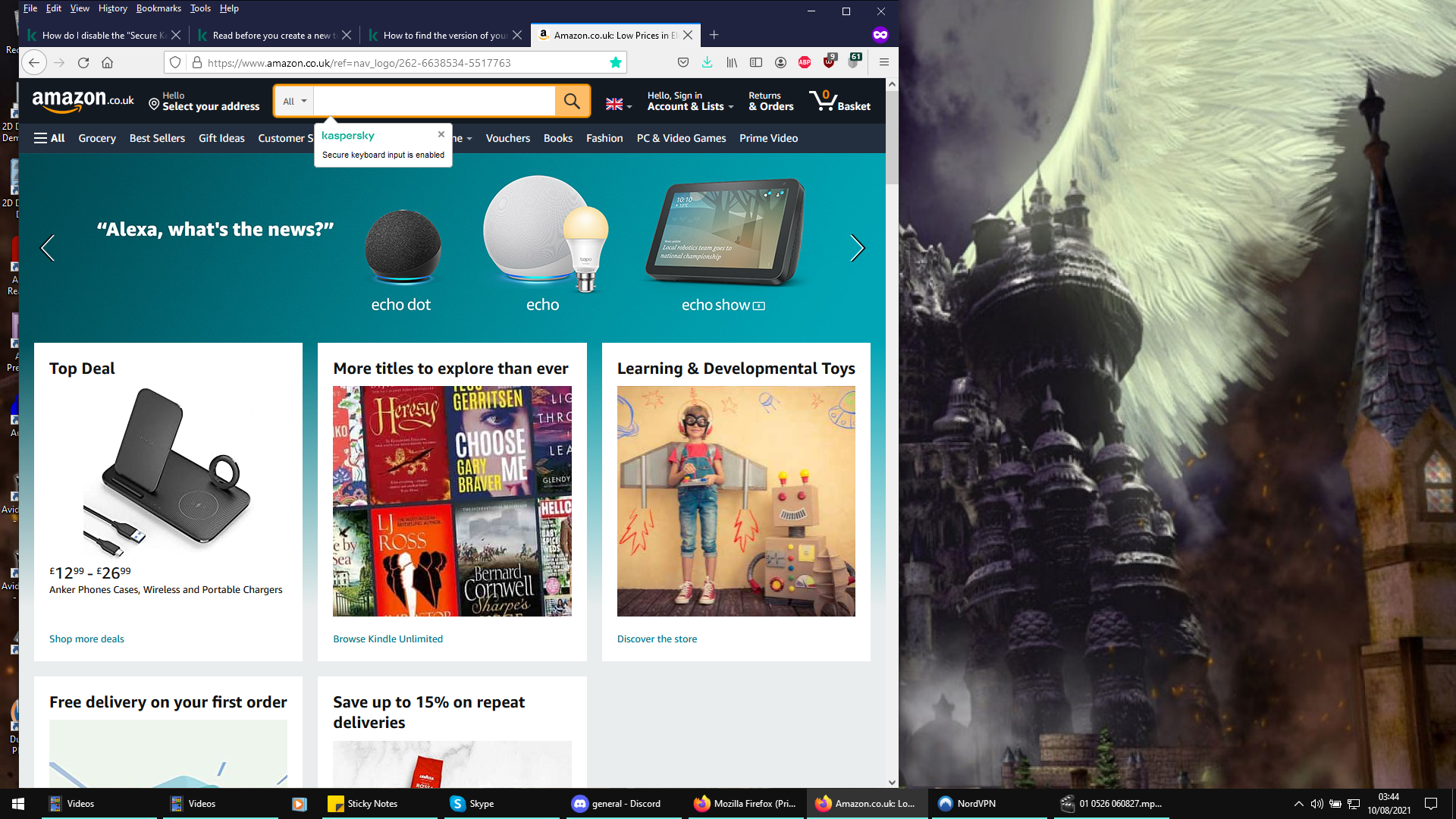
Task: Click the Firefox reload page icon
Action: click(83, 63)
